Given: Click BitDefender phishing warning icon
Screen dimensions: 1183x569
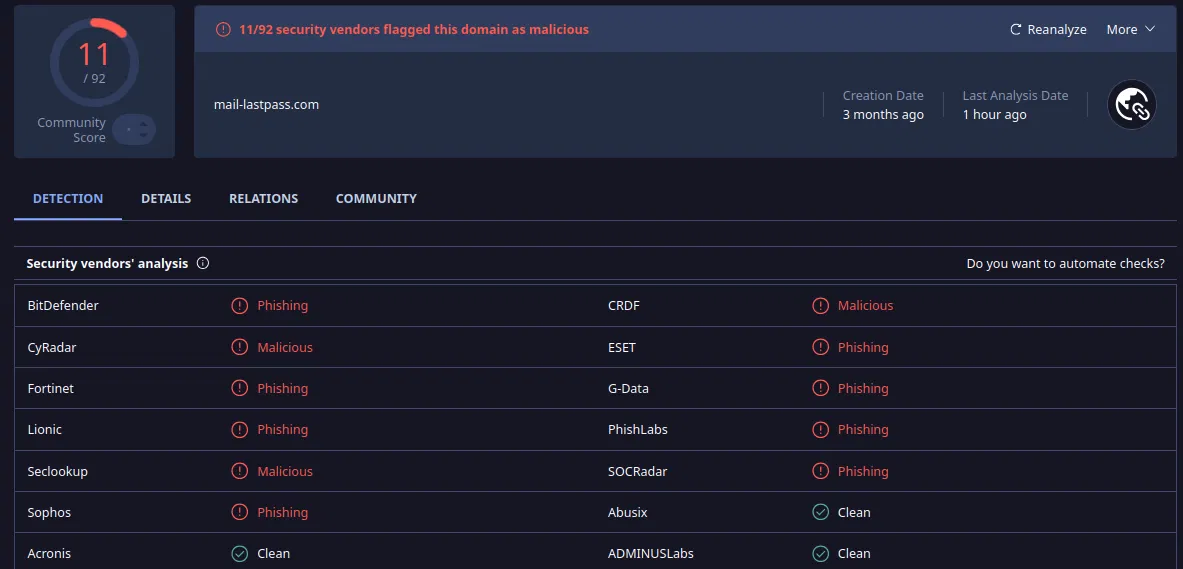Looking at the screenshot, I should tap(239, 306).
